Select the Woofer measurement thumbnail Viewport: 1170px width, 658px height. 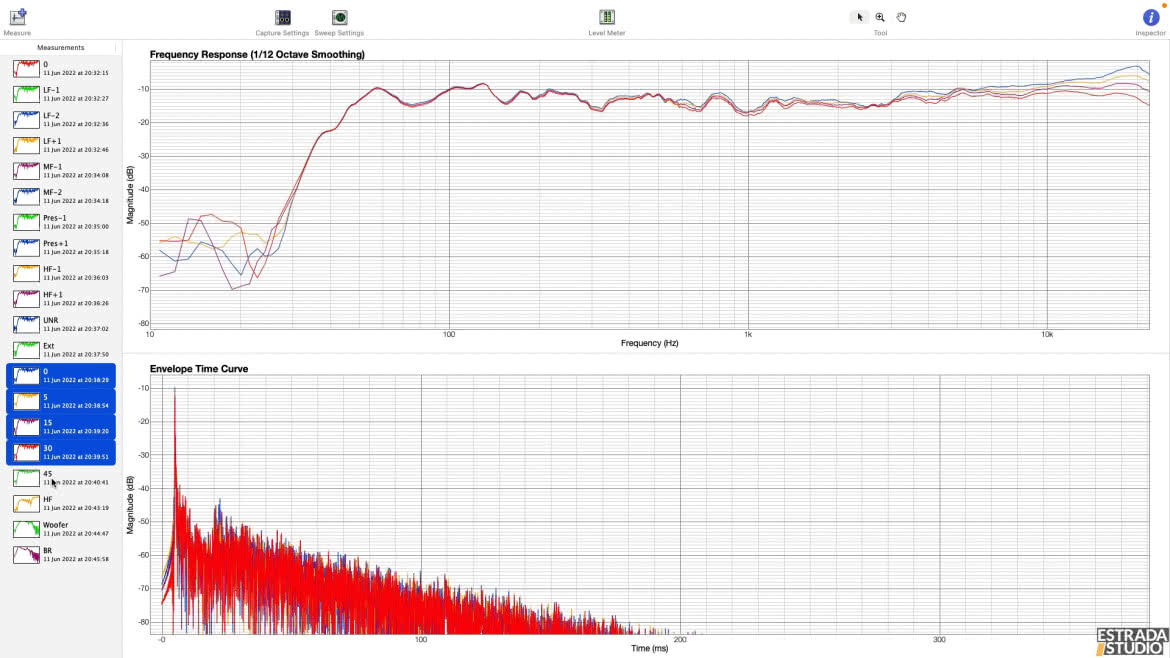tap(26, 529)
